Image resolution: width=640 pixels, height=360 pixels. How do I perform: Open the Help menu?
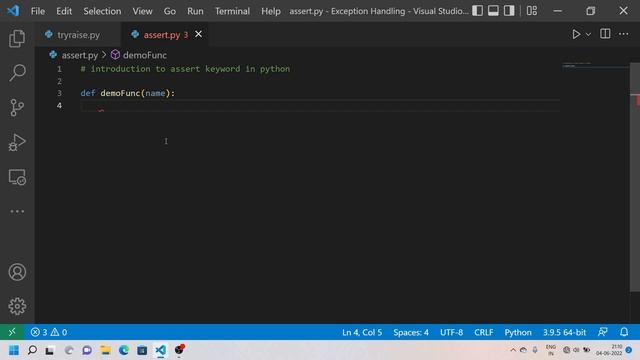tap(271, 11)
